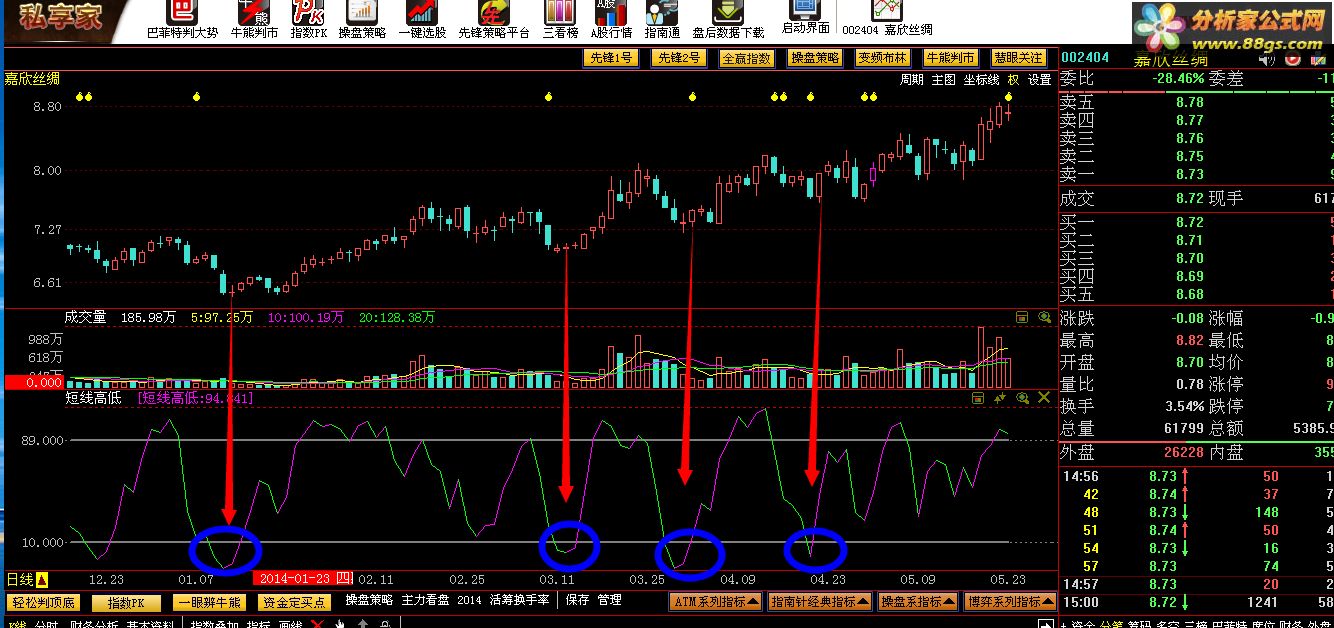The image size is (1334, 628).
Task: Go to 启动界面 startup screen icon
Action: click(805, 10)
